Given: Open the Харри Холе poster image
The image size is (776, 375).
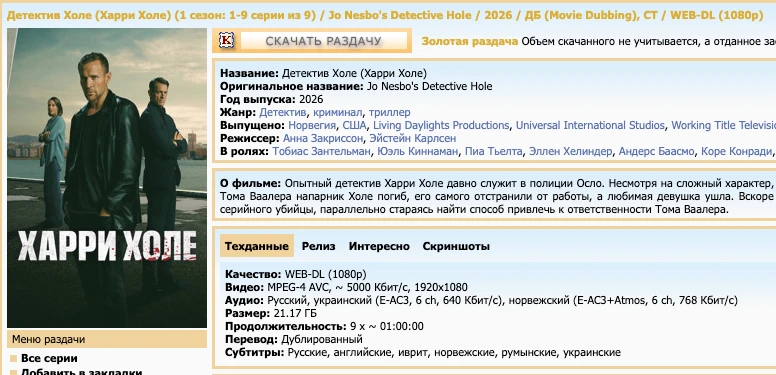Looking at the screenshot, I should click(107, 178).
